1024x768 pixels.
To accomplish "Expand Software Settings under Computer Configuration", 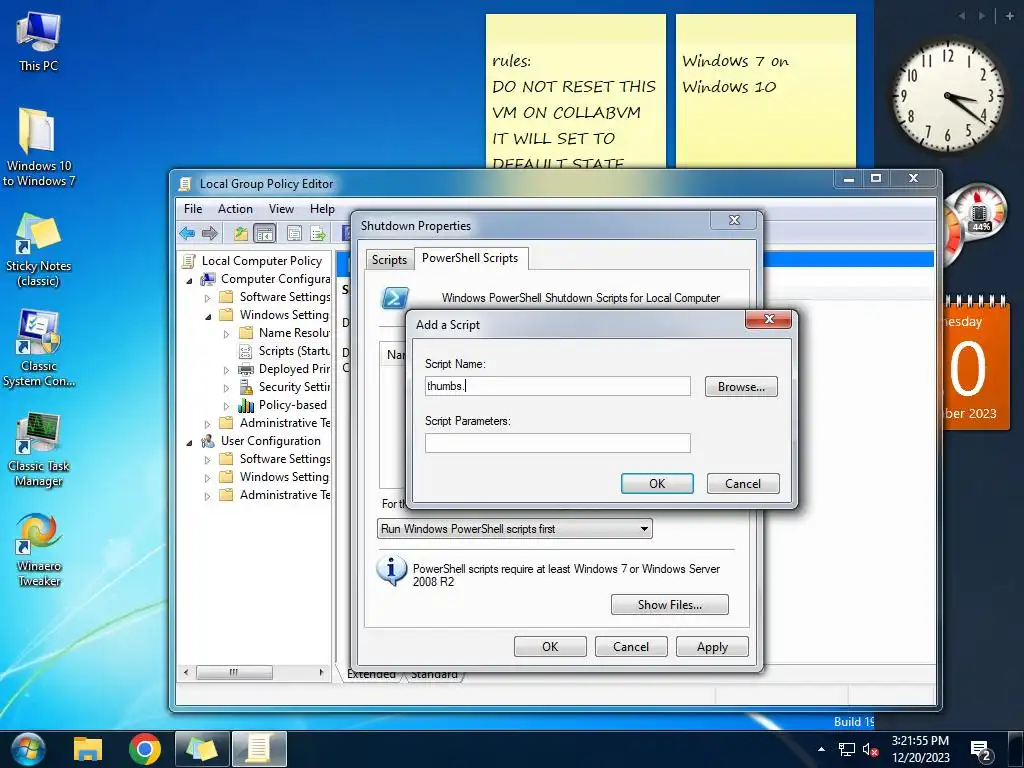I will [208, 298].
